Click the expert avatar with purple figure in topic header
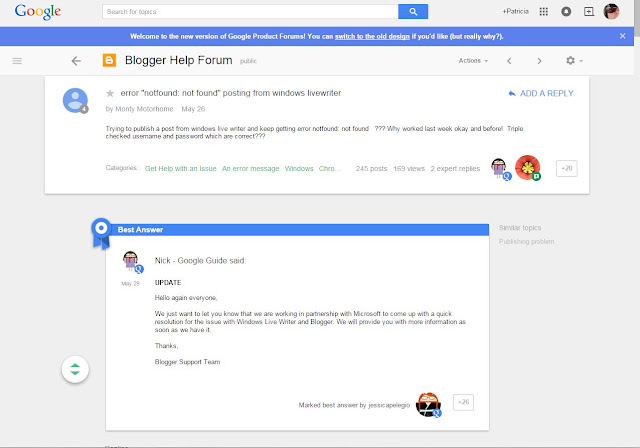The image size is (640, 448). [501, 169]
